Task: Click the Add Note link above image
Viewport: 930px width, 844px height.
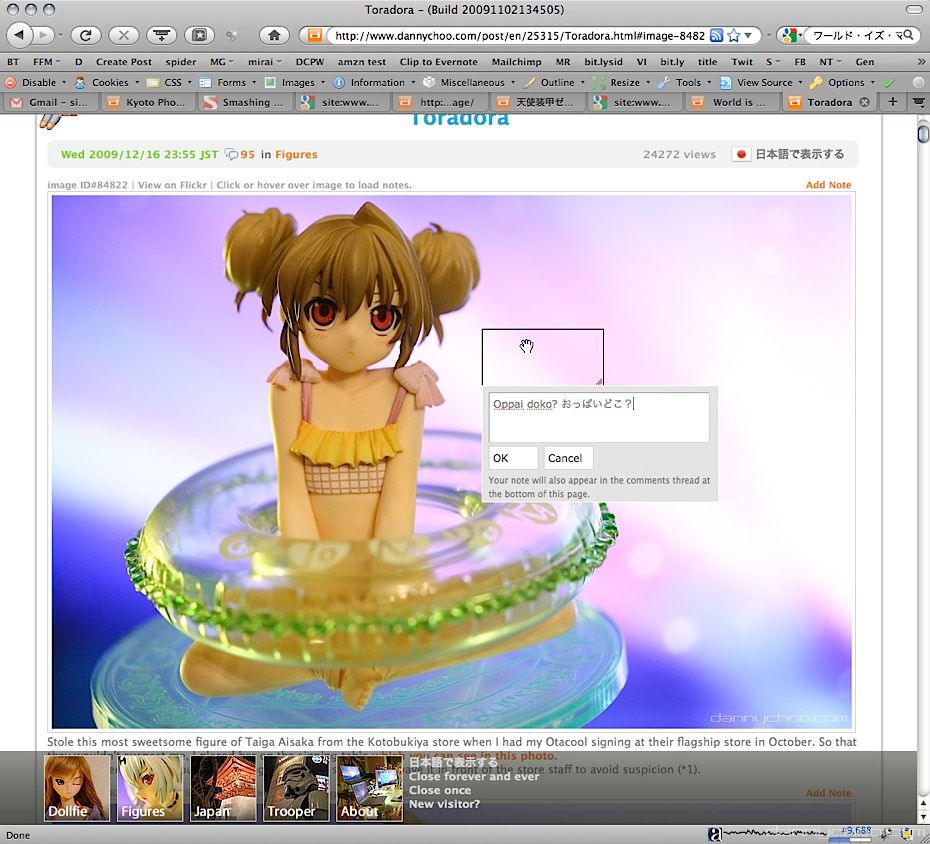Action: tap(828, 185)
